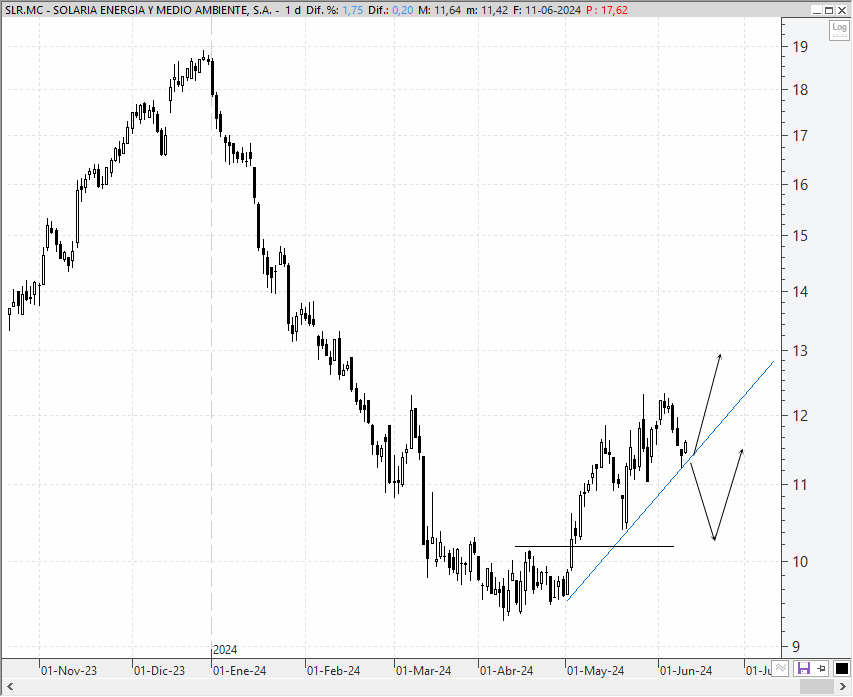
Task: Click the price axis label 9
Action: (796, 646)
